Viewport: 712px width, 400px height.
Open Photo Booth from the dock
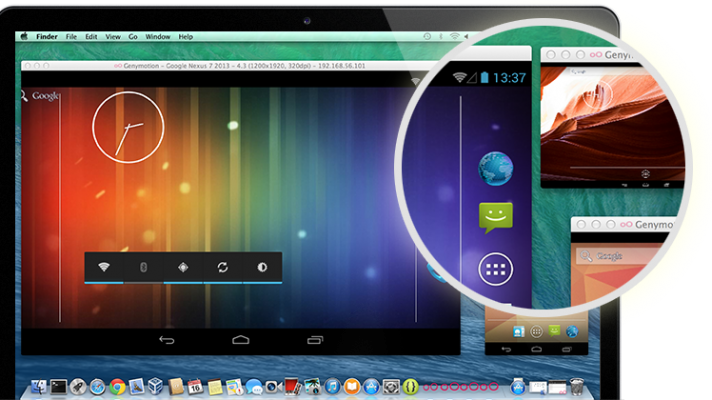pos(292,387)
